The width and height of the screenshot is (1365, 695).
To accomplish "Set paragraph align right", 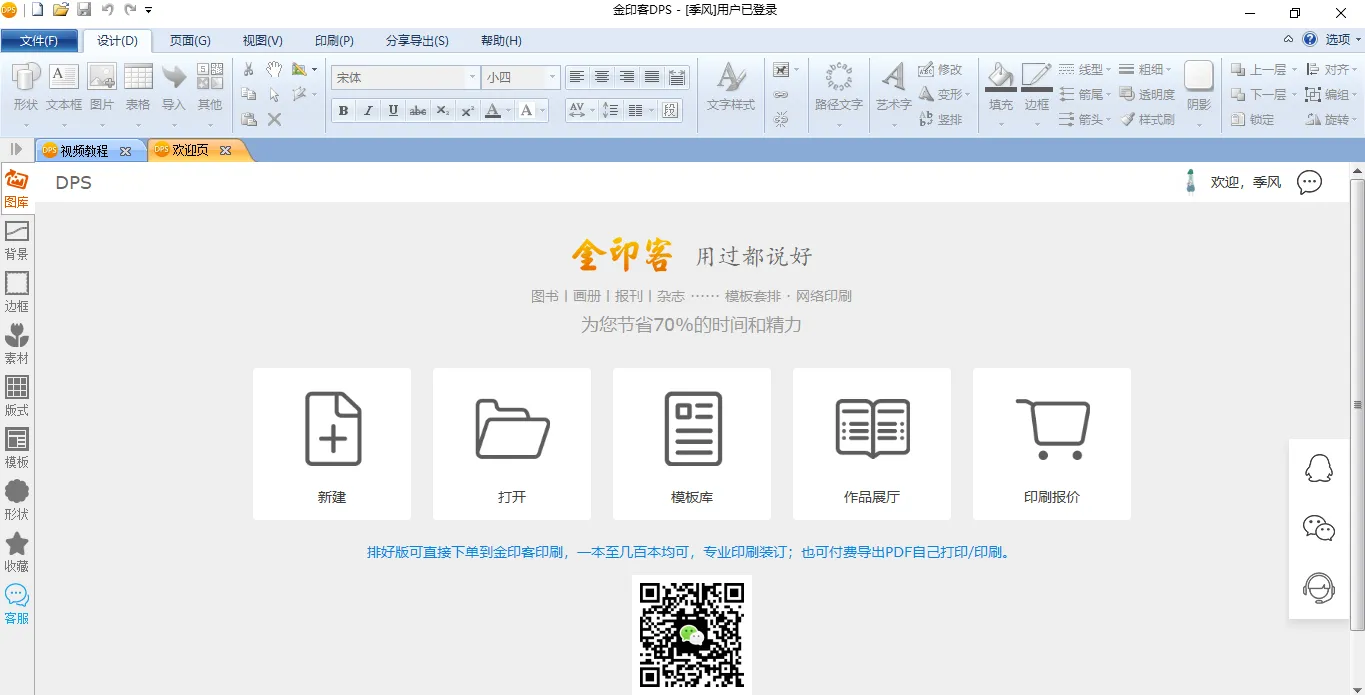I will [627, 77].
